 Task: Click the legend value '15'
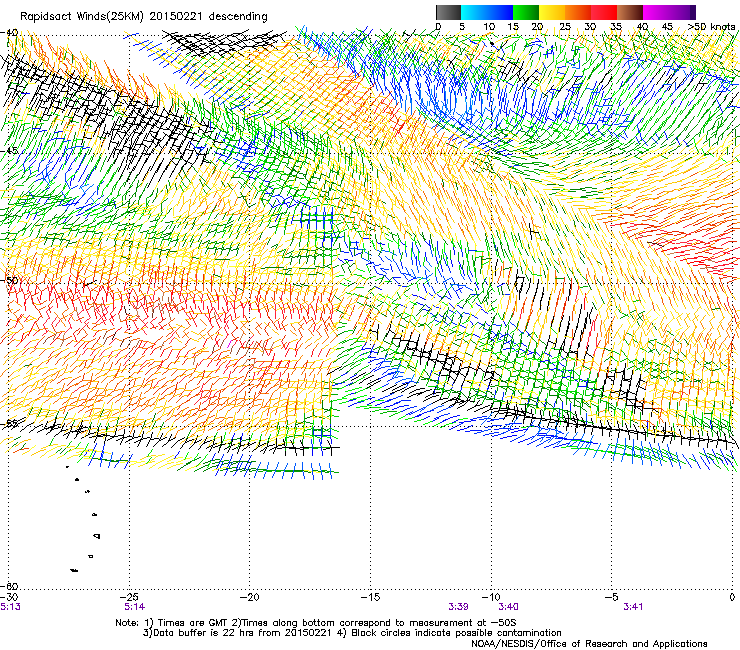[513, 27]
